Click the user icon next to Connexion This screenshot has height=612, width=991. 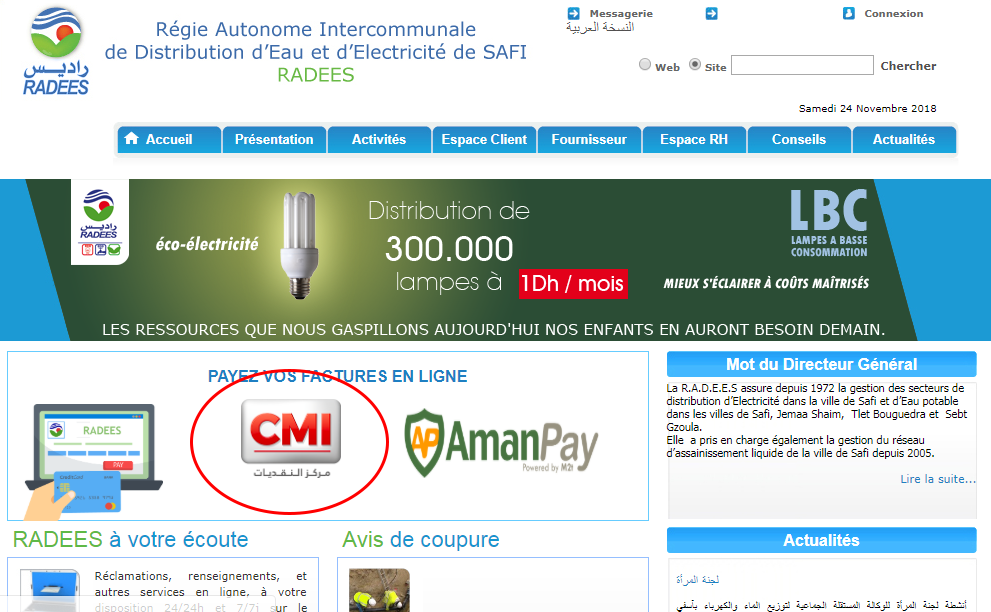(849, 14)
